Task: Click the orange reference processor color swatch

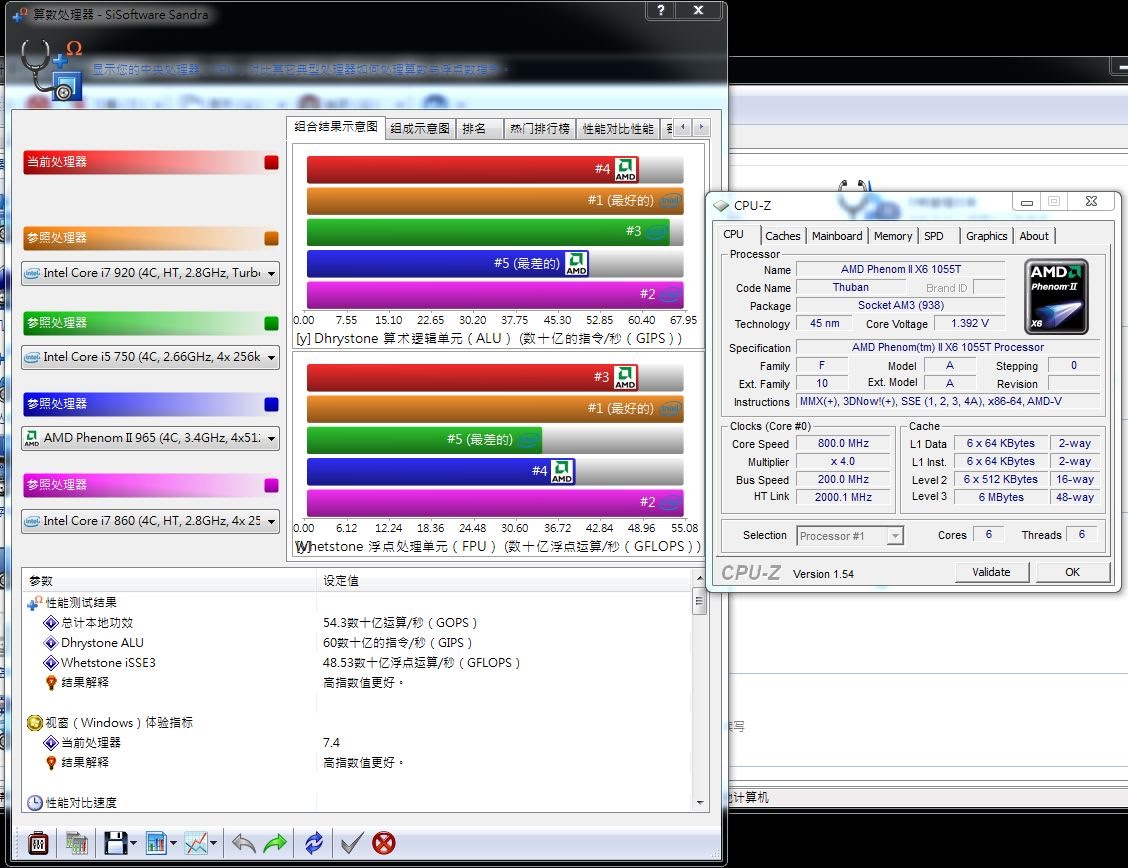Action: [x=271, y=238]
